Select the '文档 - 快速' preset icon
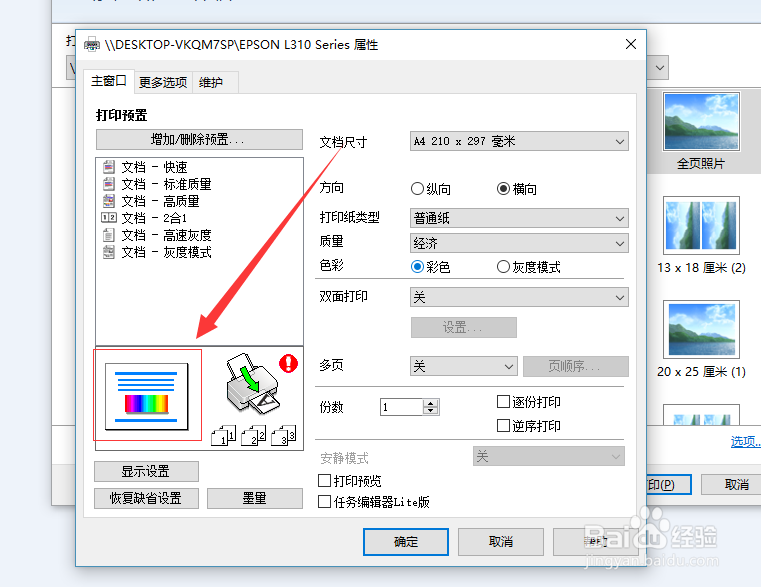The image size is (761, 587). pos(109,167)
